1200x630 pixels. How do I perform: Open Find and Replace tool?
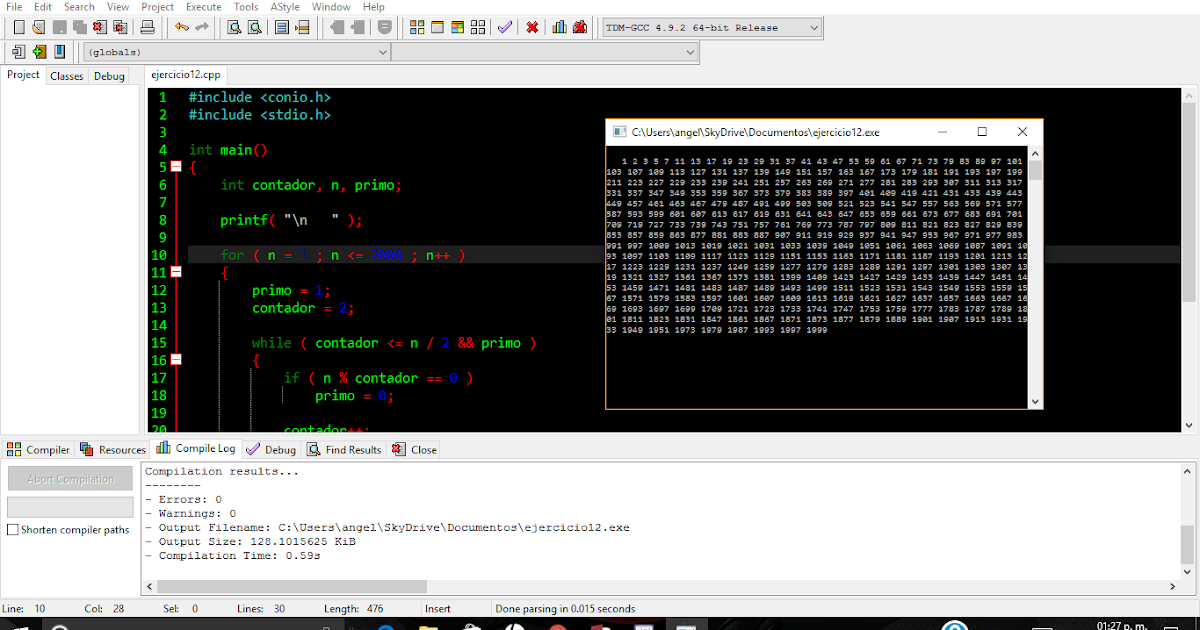click(x=253, y=27)
